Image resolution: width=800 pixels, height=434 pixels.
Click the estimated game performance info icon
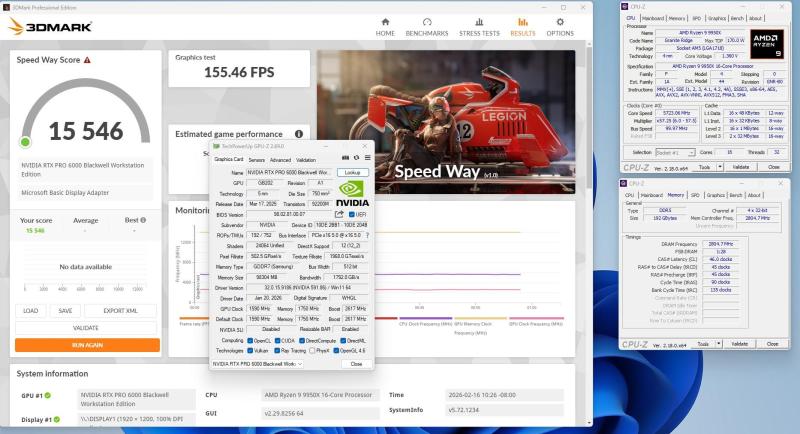(298, 133)
